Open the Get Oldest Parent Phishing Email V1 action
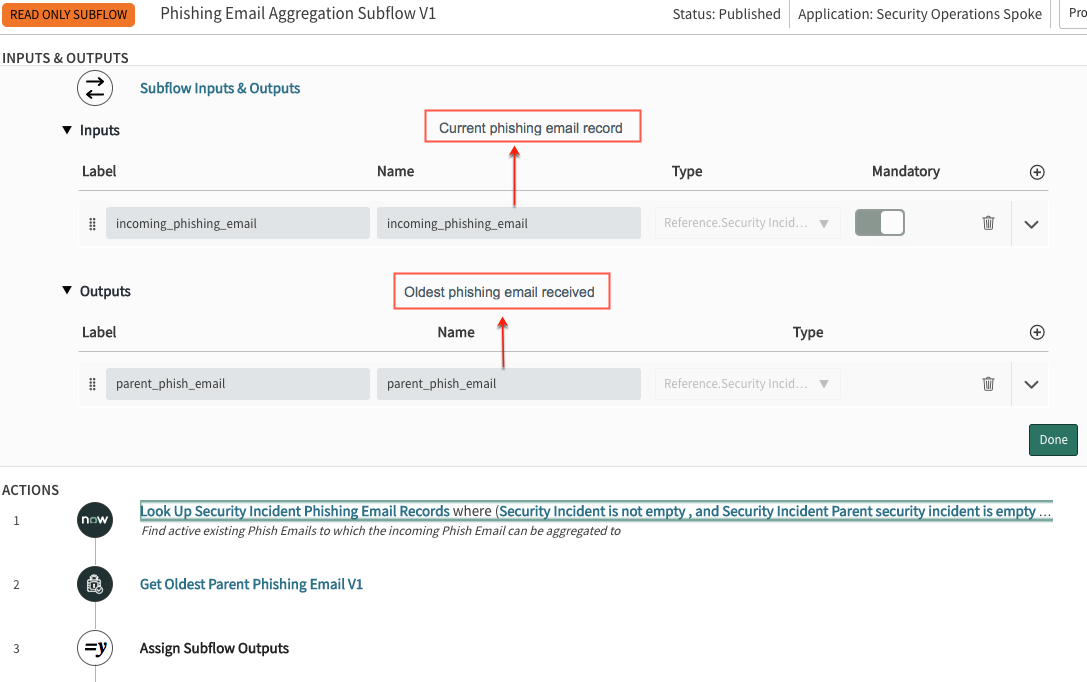 coord(251,584)
